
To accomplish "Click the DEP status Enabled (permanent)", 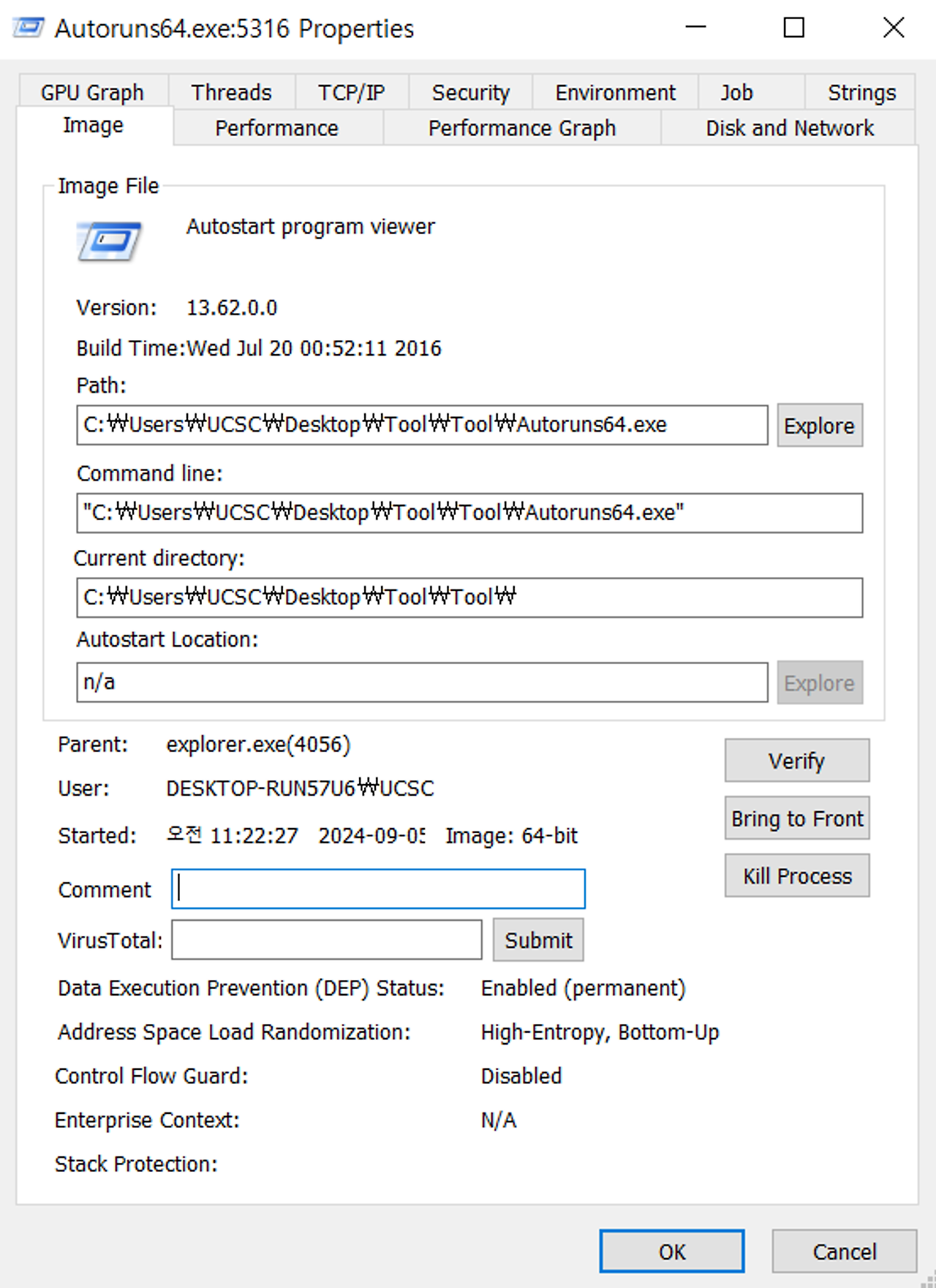I will point(584,988).
